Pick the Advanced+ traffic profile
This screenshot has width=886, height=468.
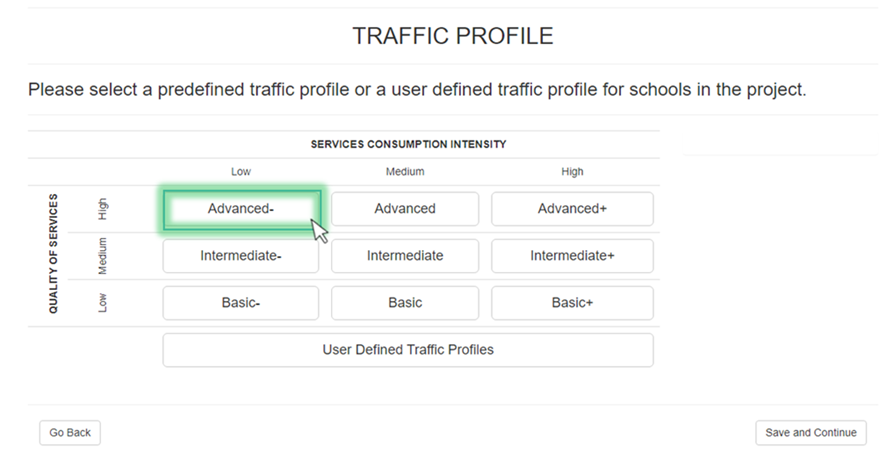click(x=572, y=209)
